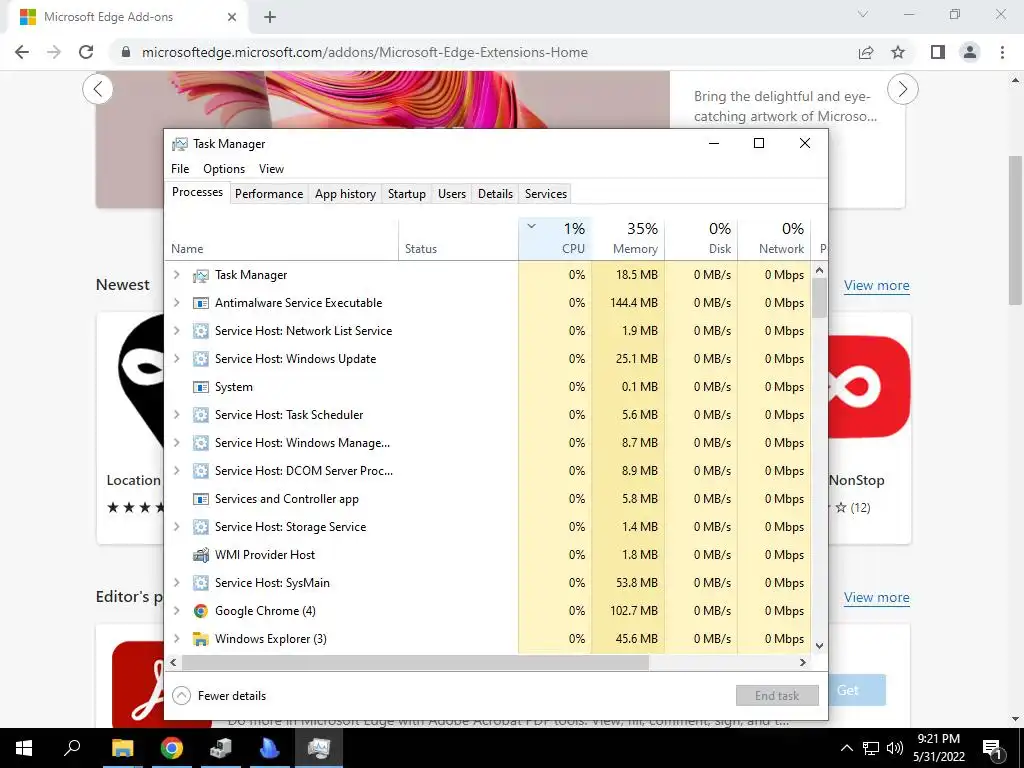Viewport: 1024px width, 768px height.
Task: Click the System process icon
Action: tap(200, 387)
